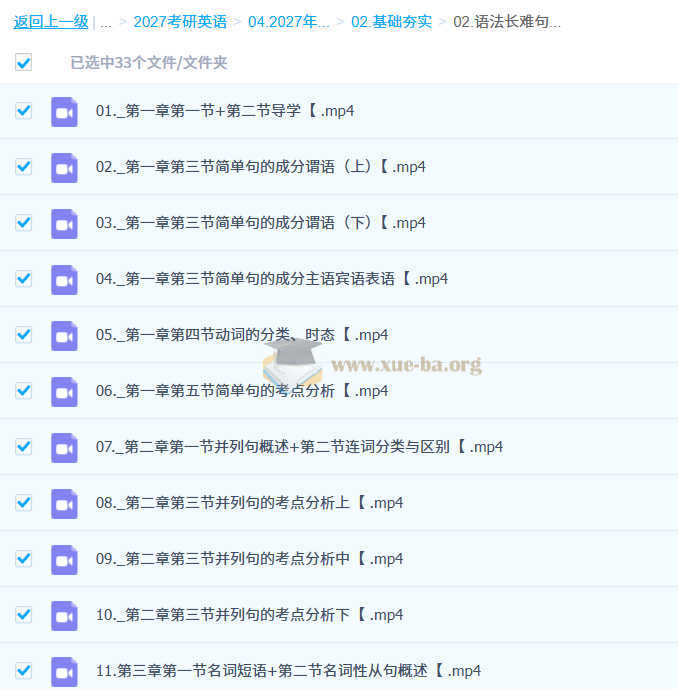678x689 pixels.
Task: Click video icon for file 09 并列句考点分析中
Action: (x=64, y=559)
